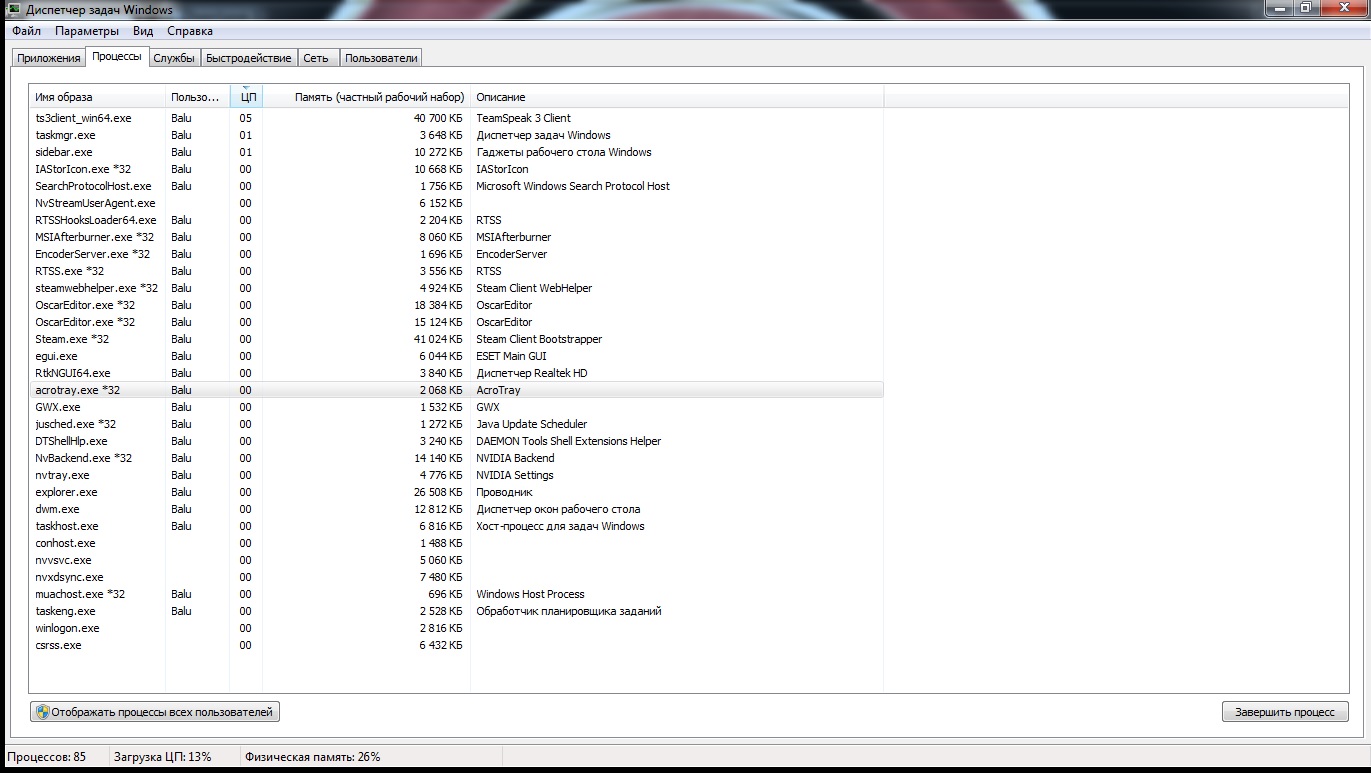
Task: Switch to the Приложения tab
Action: [48, 58]
